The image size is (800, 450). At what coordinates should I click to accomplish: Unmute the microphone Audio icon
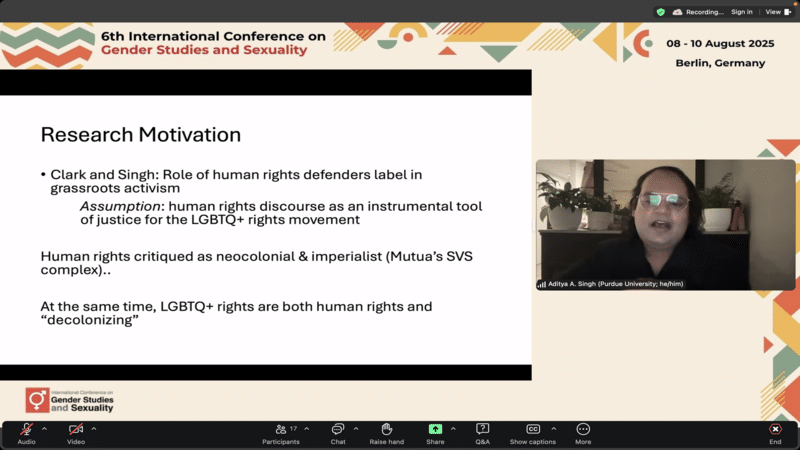pyautogui.click(x=26, y=429)
